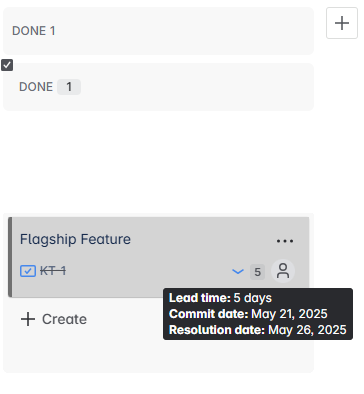Select the Flagship Feature card body
364x394 pixels.
click(x=159, y=257)
